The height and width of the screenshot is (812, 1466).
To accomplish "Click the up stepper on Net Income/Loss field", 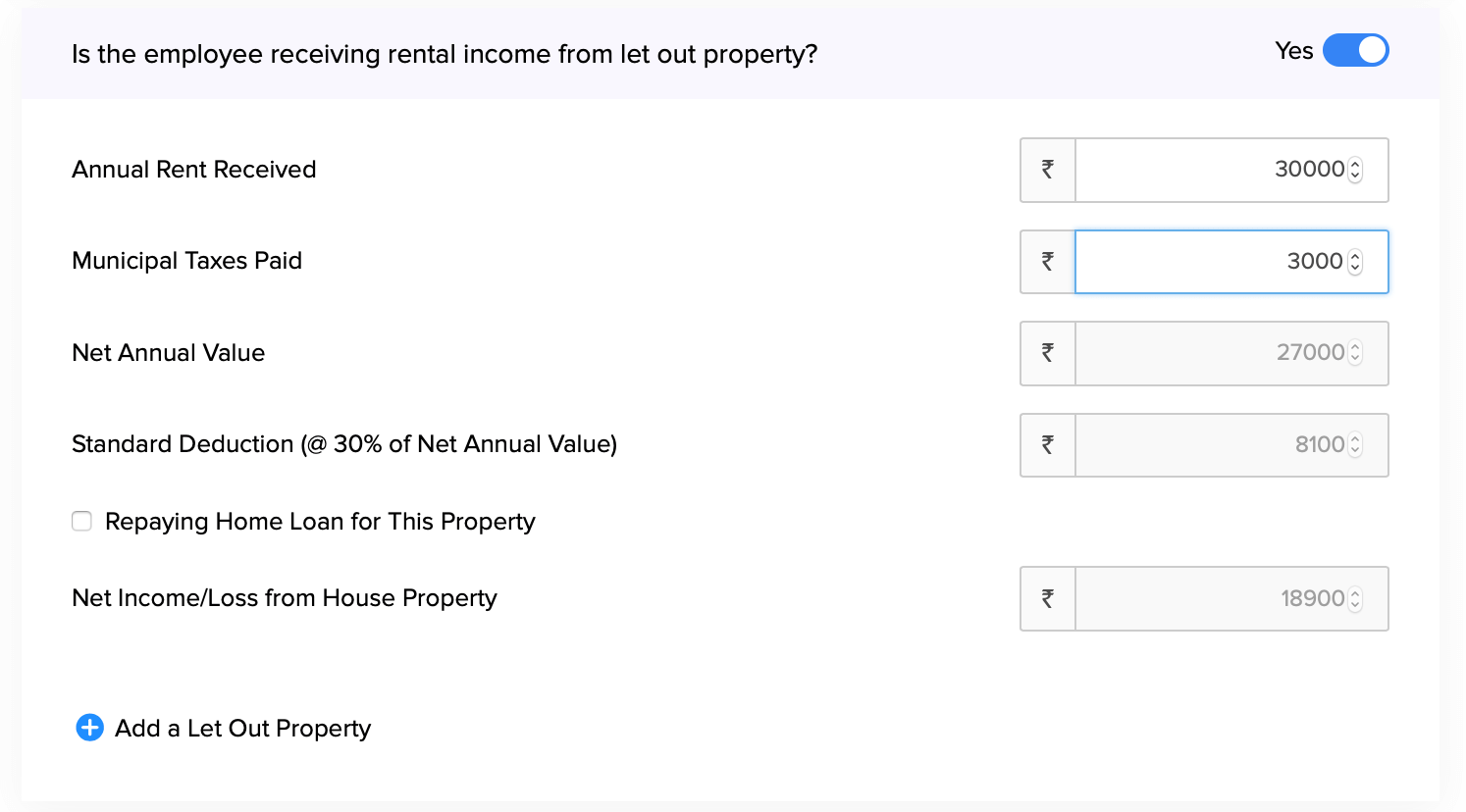I will [x=1354, y=593].
